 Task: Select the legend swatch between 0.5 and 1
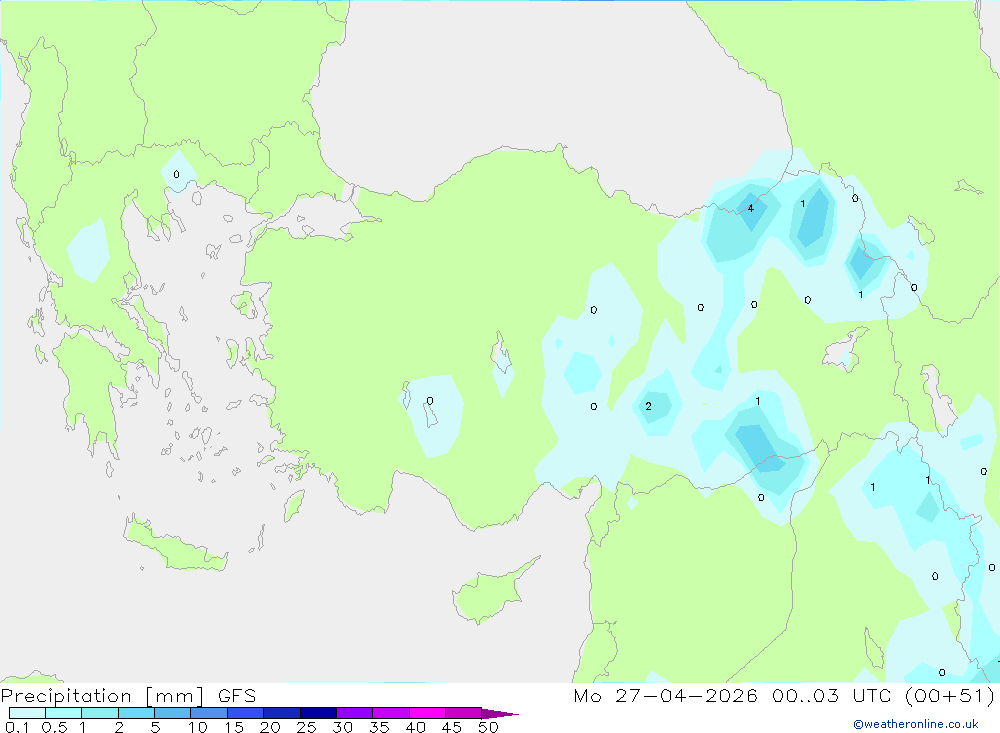[x=64, y=713]
